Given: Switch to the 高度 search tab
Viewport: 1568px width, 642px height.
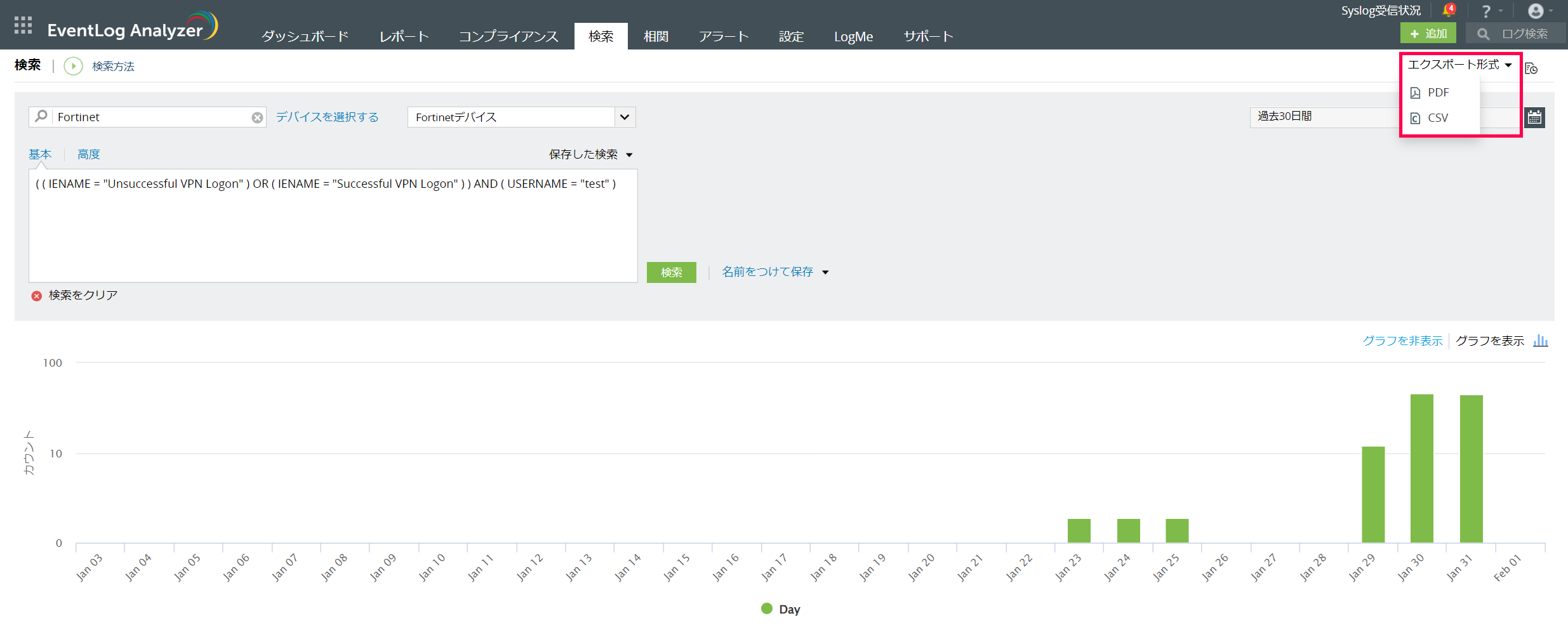Looking at the screenshot, I should click(x=88, y=154).
